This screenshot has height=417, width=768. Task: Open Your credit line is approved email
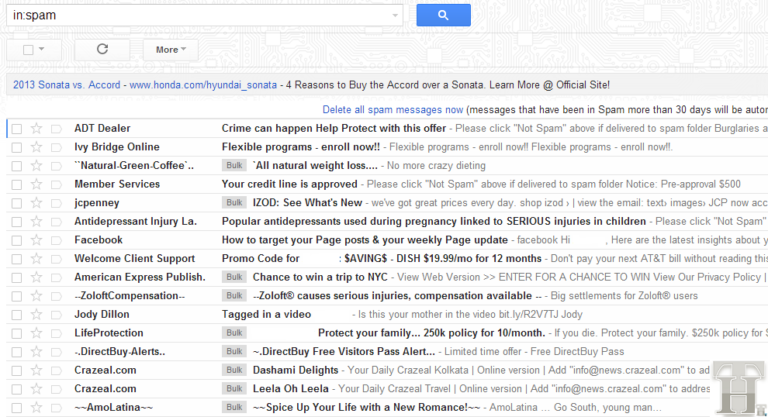pos(289,184)
